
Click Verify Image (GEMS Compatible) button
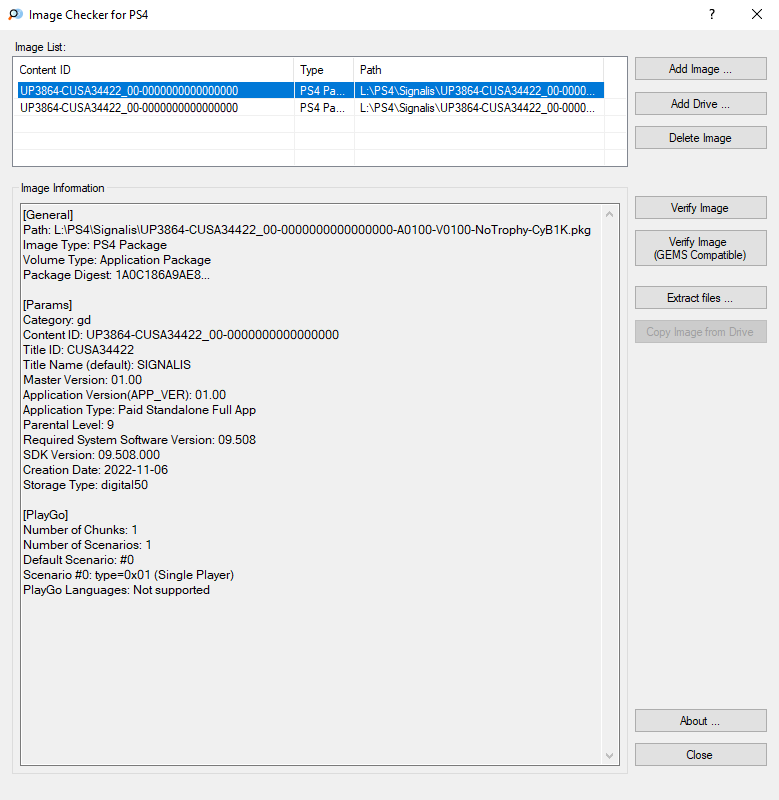700,248
